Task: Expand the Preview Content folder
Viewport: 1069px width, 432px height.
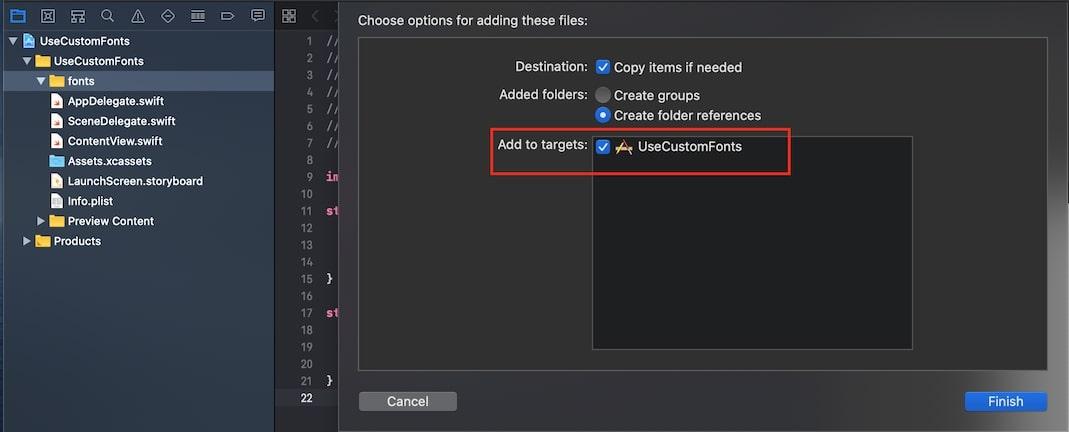Action: point(41,221)
